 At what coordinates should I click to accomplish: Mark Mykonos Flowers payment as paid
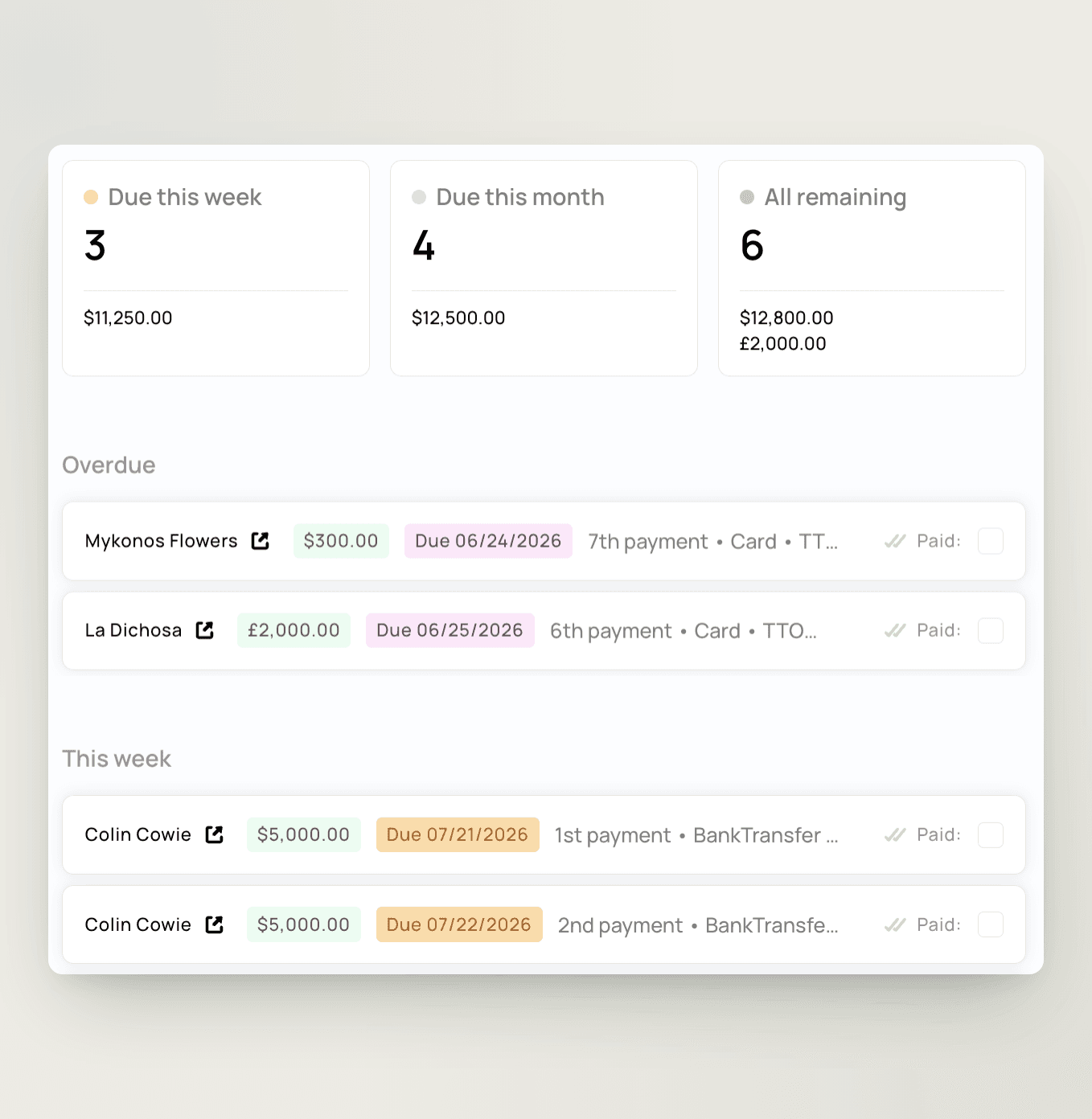[x=991, y=541]
